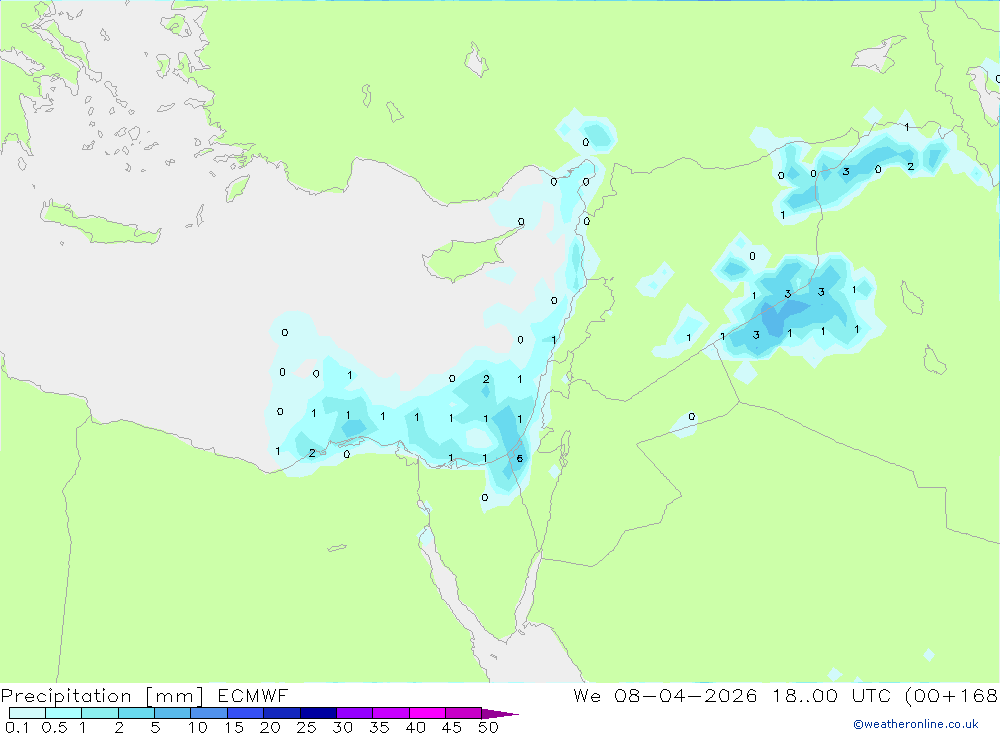This screenshot has height=733, width=1000.
Task: Click the weatheronline.co.uk copyright link
Action: click(916, 724)
